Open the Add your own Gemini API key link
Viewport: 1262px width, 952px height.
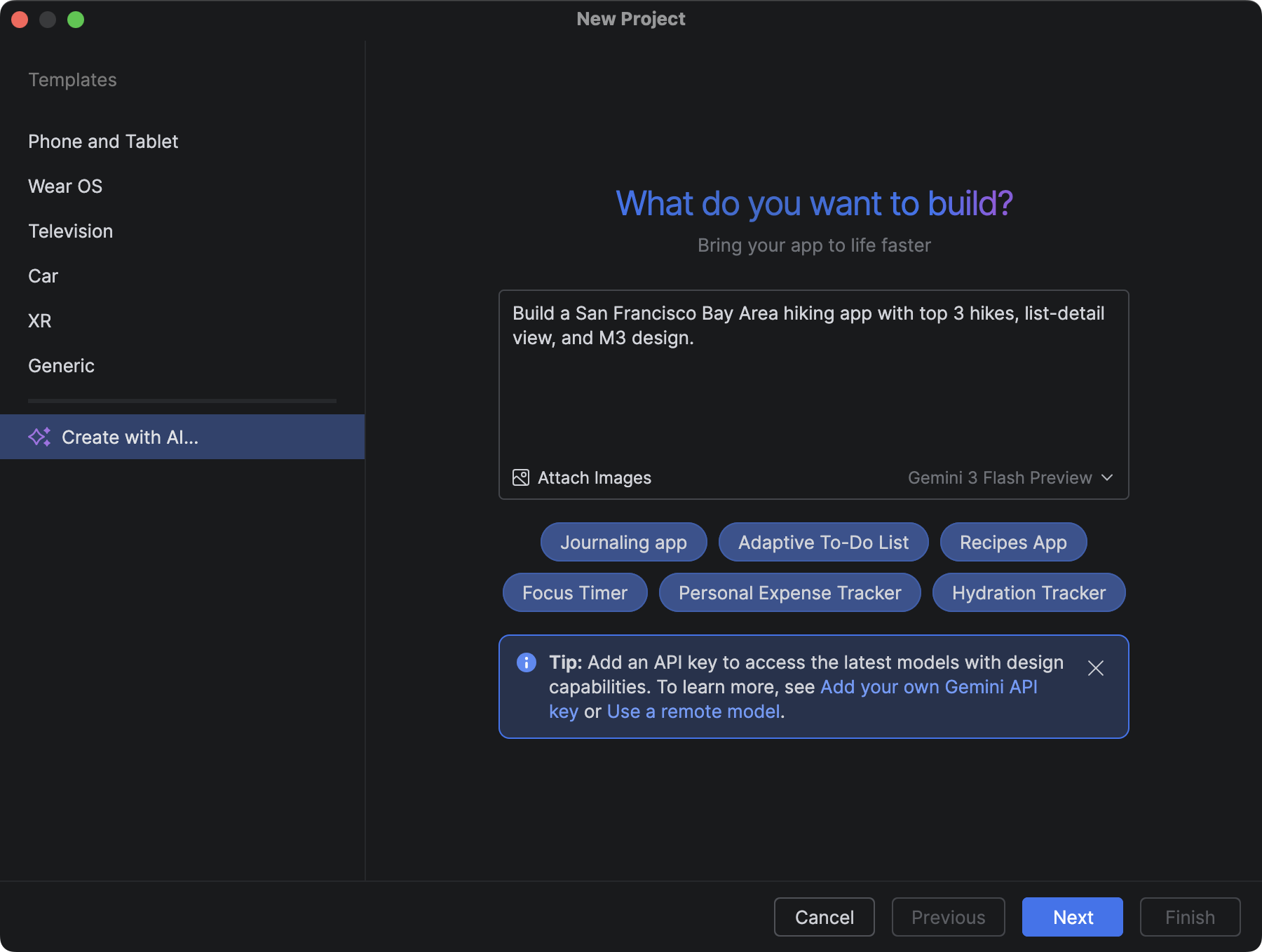(929, 687)
